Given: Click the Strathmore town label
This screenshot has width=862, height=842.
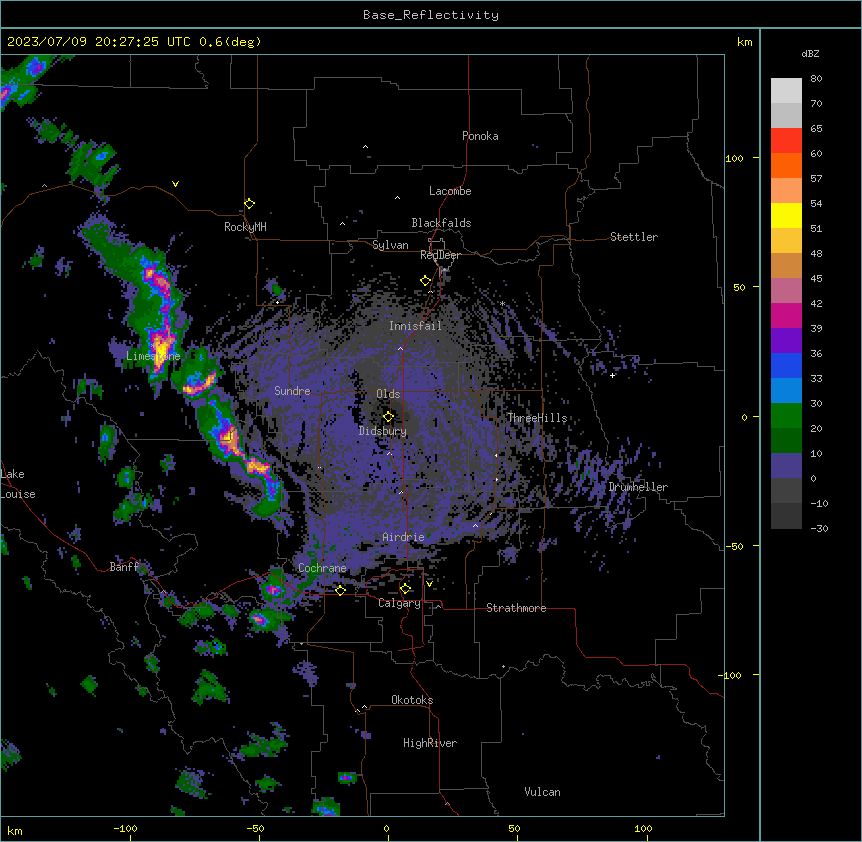Looking at the screenshot, I should tap(516, 608).
